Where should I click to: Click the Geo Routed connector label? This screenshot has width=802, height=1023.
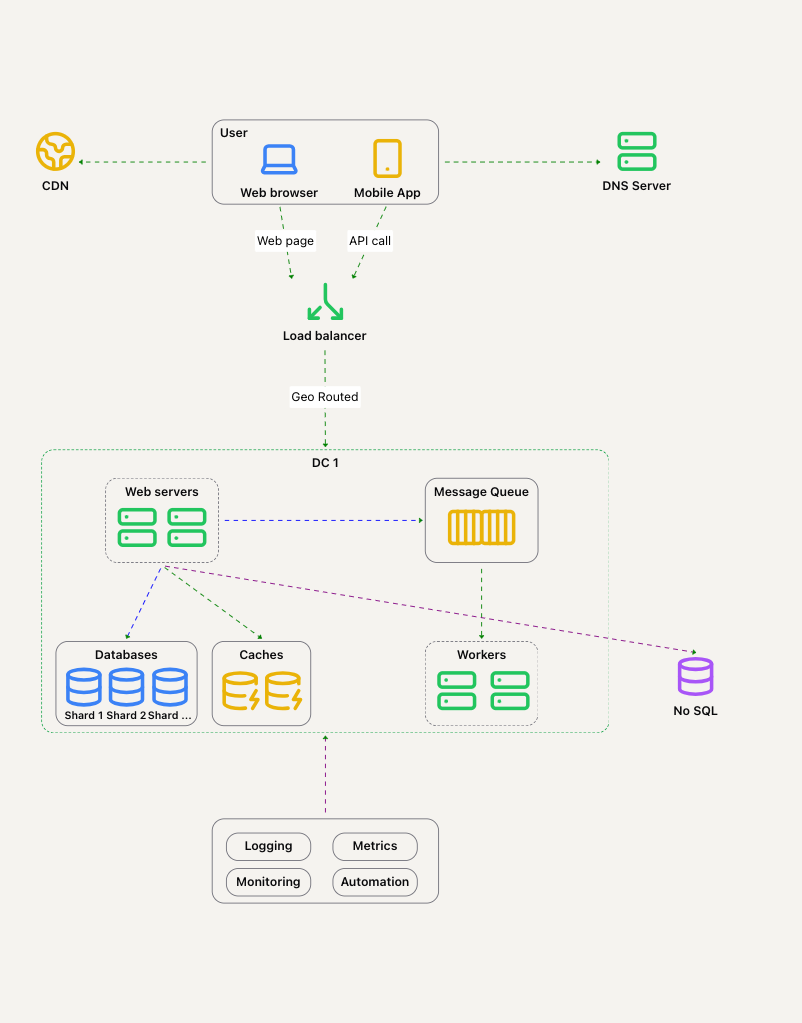click(325, 397)
